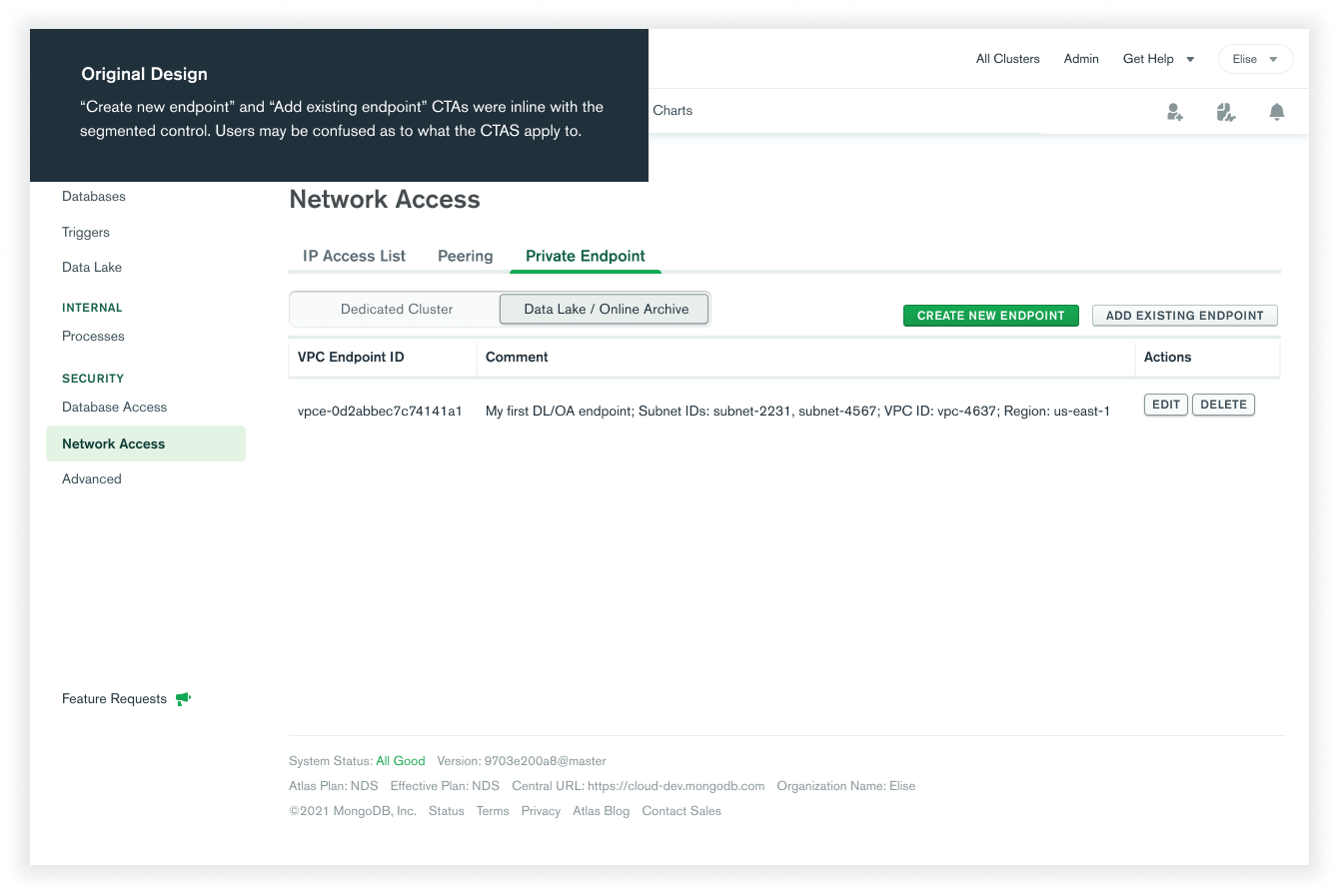Click the Feature Requests megaphone icon
This screenshot has height=896, width=1339.
183,699
